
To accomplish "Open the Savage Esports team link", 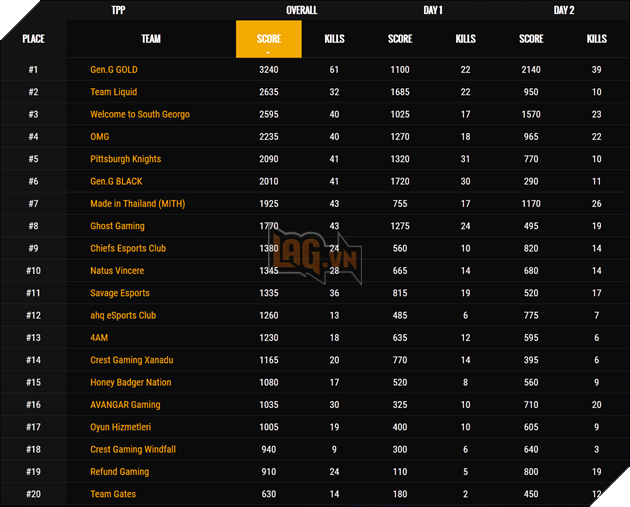I will (x=120, y=293).
